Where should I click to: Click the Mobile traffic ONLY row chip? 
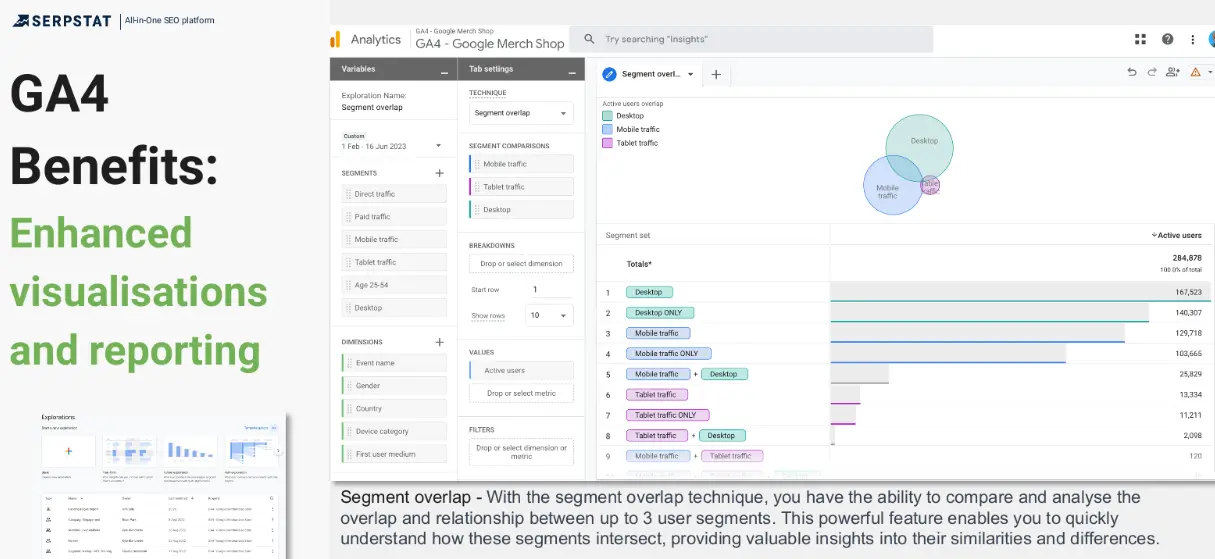(x=669, y=354)
